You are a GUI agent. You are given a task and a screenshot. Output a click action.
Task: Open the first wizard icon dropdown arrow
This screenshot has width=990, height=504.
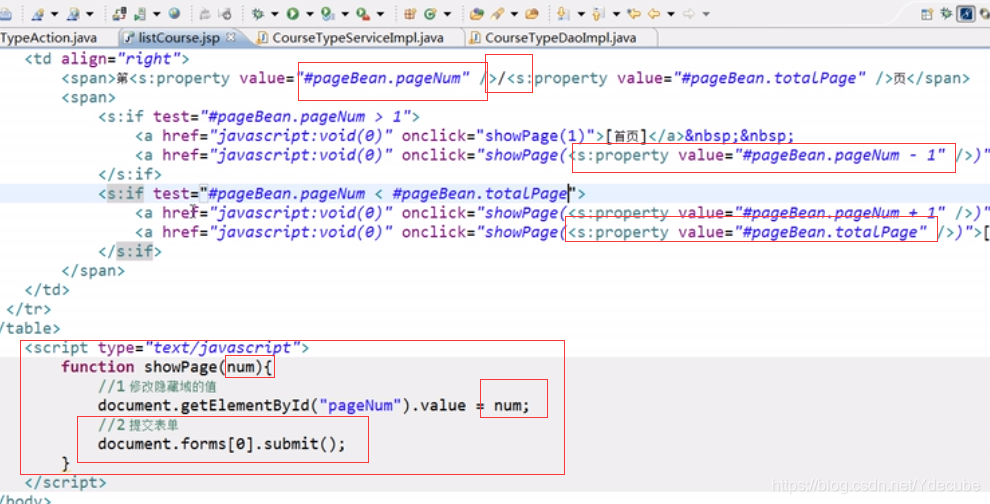coord(54,13)
